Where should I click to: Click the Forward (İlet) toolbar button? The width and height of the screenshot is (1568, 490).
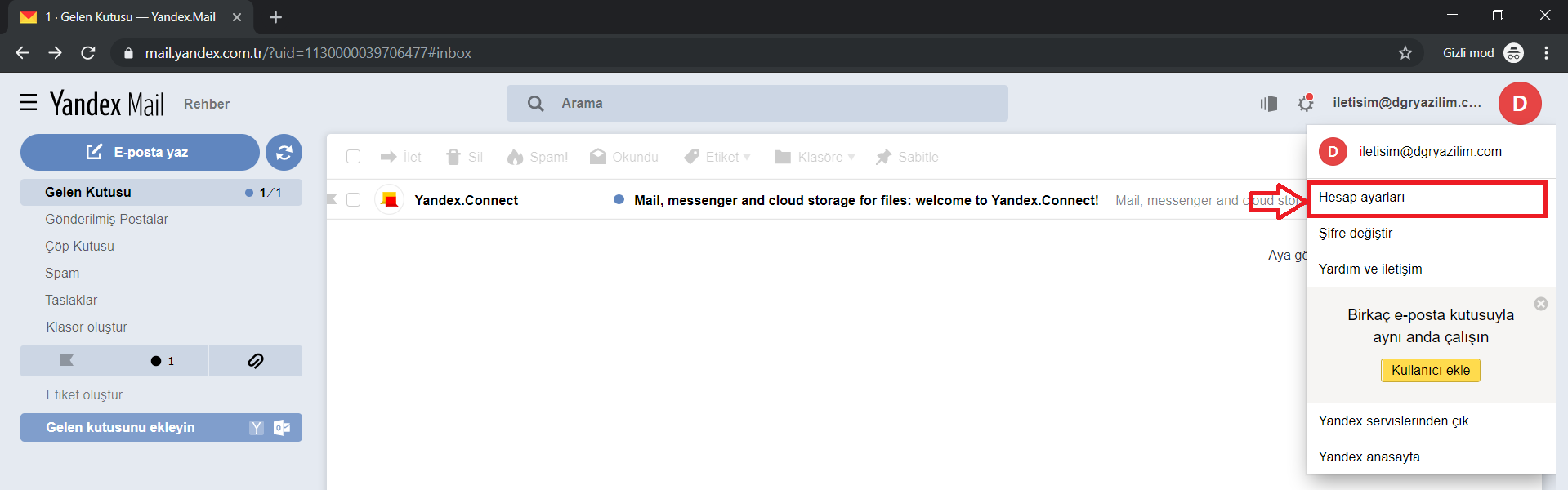tap(401, 157)
